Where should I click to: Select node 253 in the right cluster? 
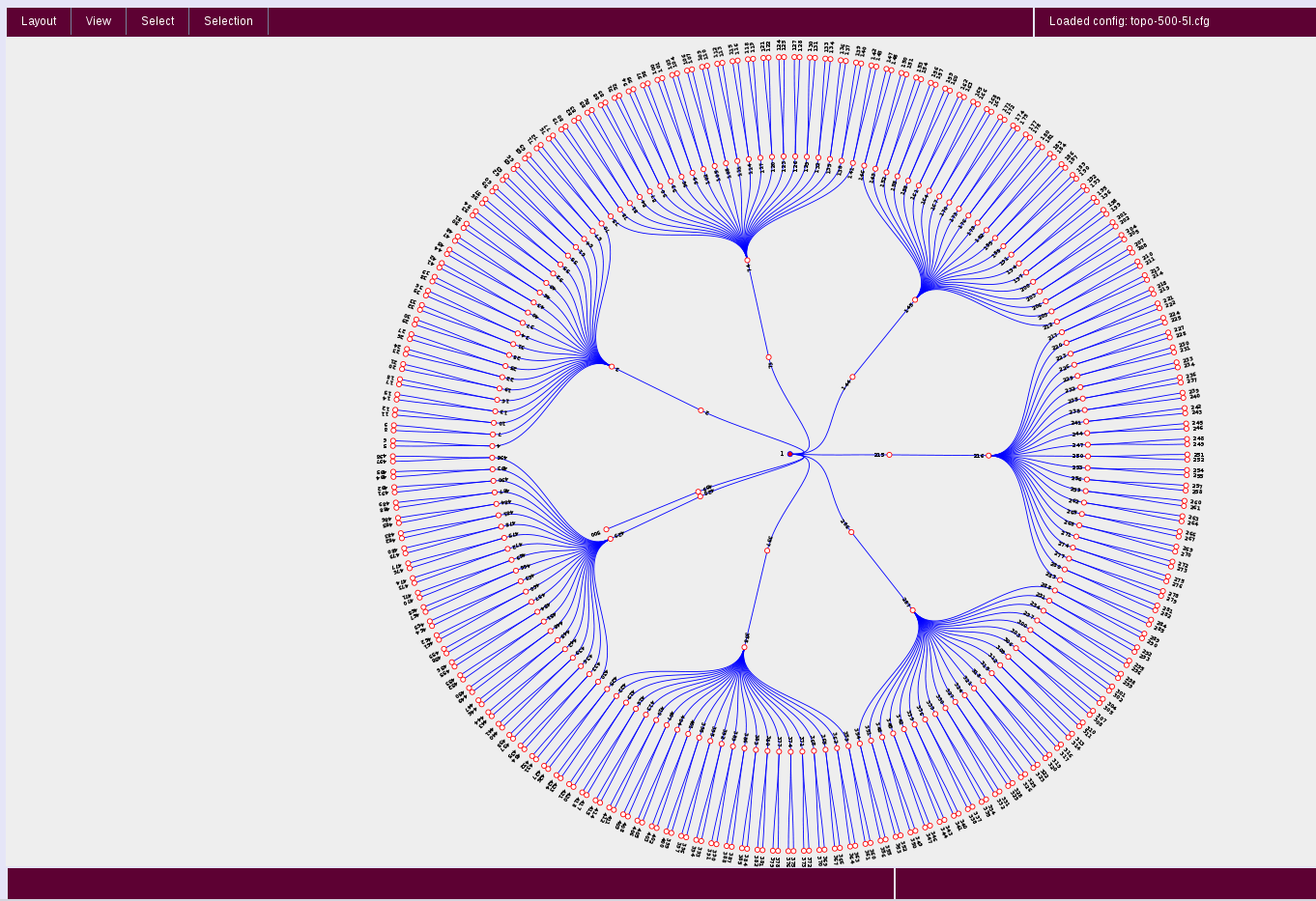pyautogui.click(x=1088, y=467)
